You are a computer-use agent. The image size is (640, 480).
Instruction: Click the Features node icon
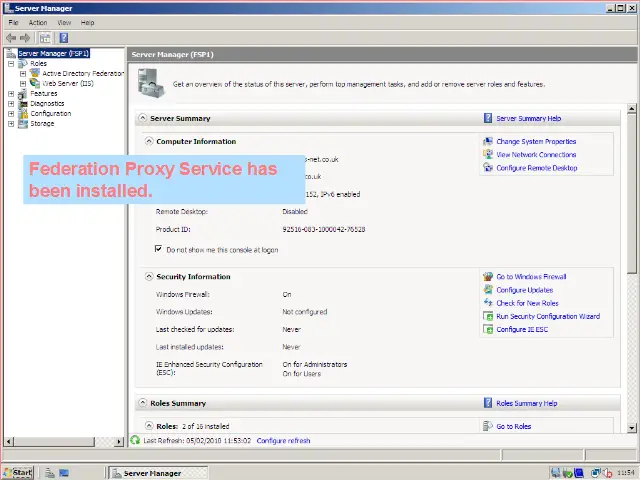coord(23,93)
